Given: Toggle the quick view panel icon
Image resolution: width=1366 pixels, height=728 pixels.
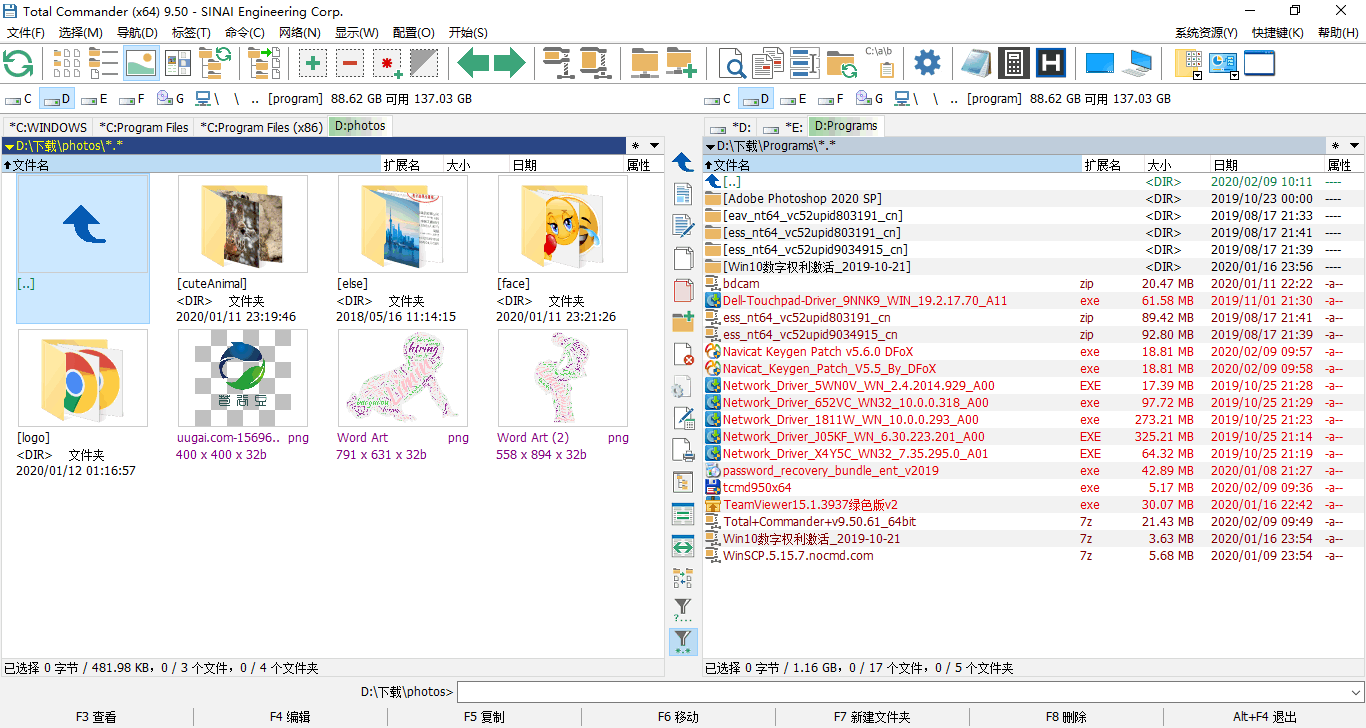Looking at the screenshot, I should [x=179, y=63].
